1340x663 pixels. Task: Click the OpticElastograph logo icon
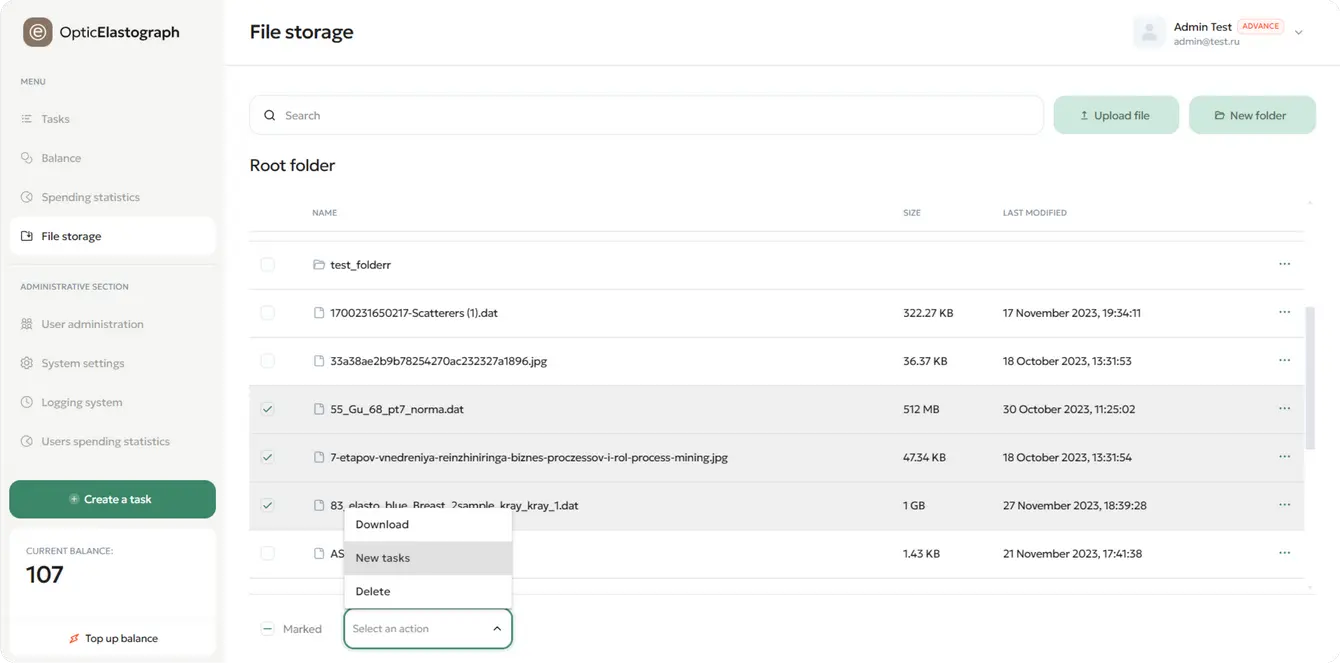tap(37, 32)
